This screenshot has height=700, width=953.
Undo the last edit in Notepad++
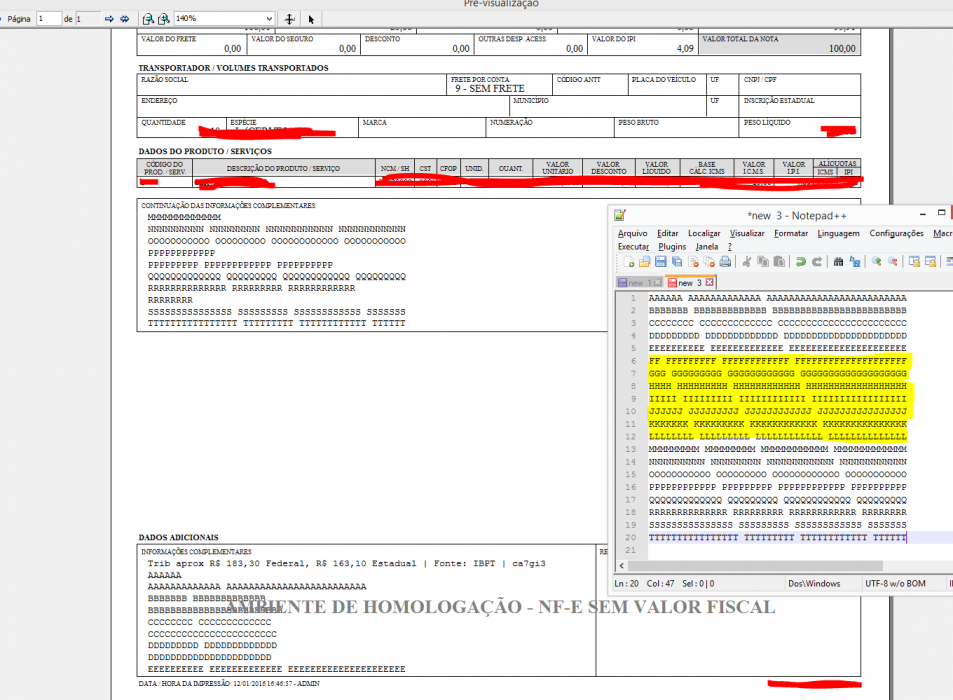tap(800, 262)
